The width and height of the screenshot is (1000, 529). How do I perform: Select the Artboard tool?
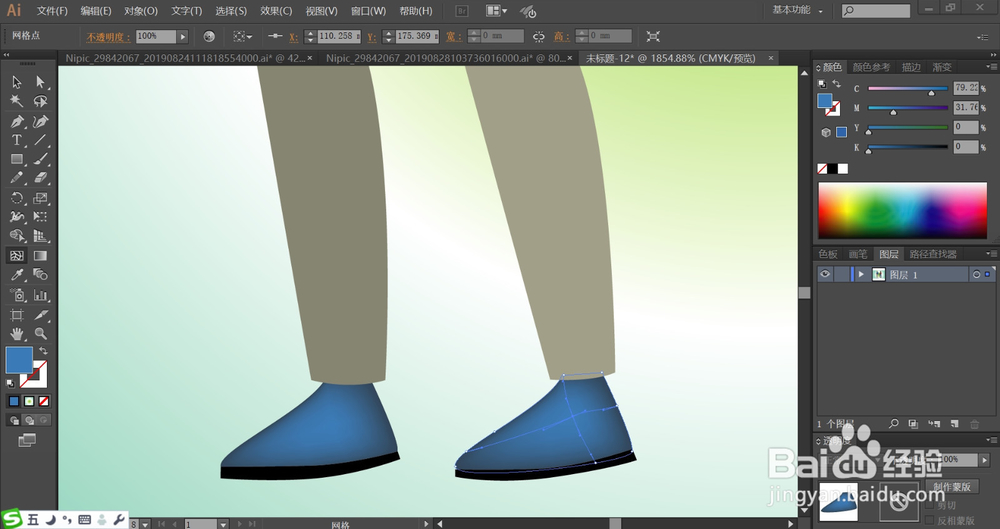(x=17, y=315)
